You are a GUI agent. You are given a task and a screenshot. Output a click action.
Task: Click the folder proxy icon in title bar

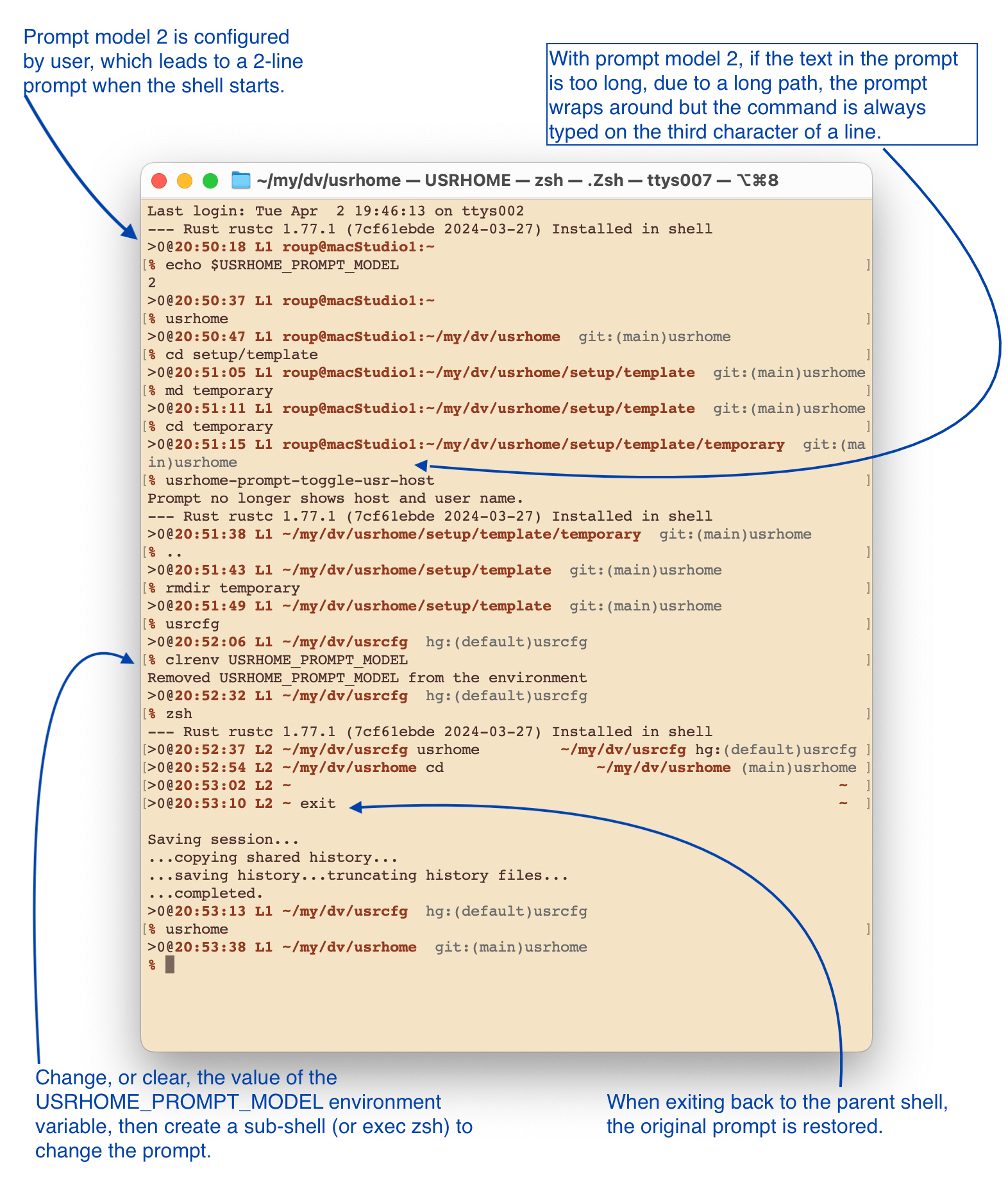coord(240,180)
